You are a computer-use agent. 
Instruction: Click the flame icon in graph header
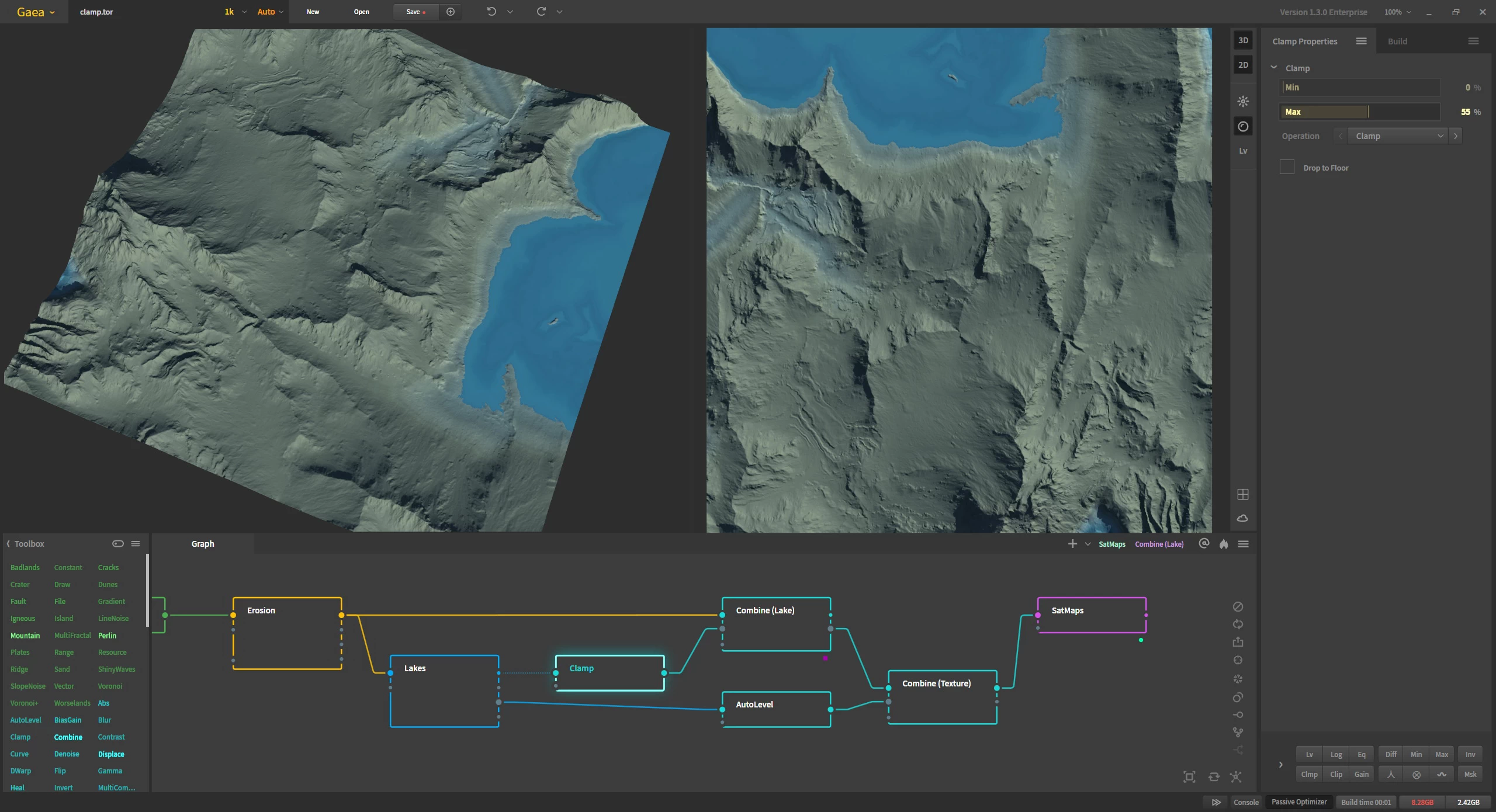click(1224, 544)
